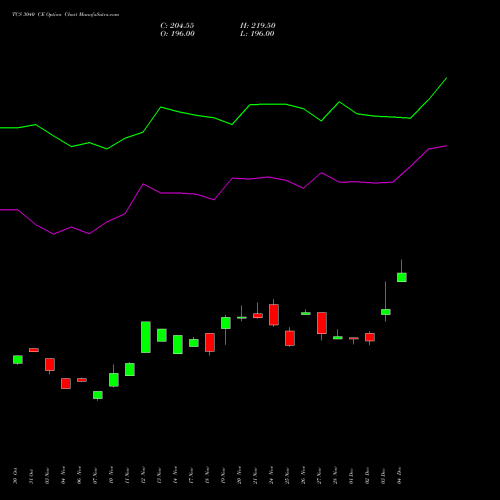This screenshot has width=500, height=500.
Task: Click the '01 Dec' date axis label
Action: pyautogui.click(x=351, y=475)
